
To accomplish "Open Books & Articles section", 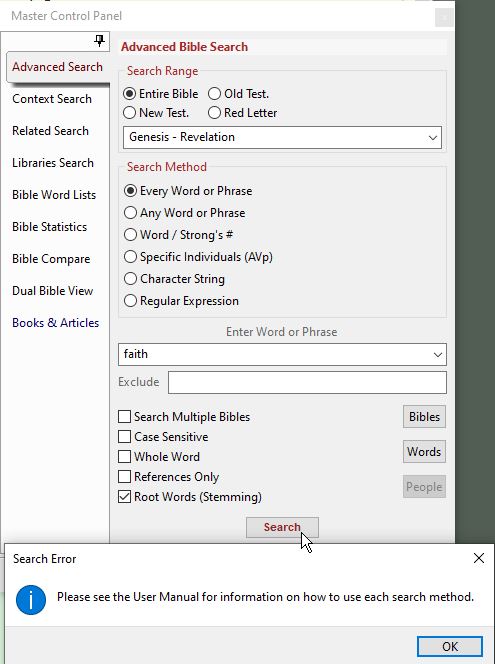I will pos(55,323).
